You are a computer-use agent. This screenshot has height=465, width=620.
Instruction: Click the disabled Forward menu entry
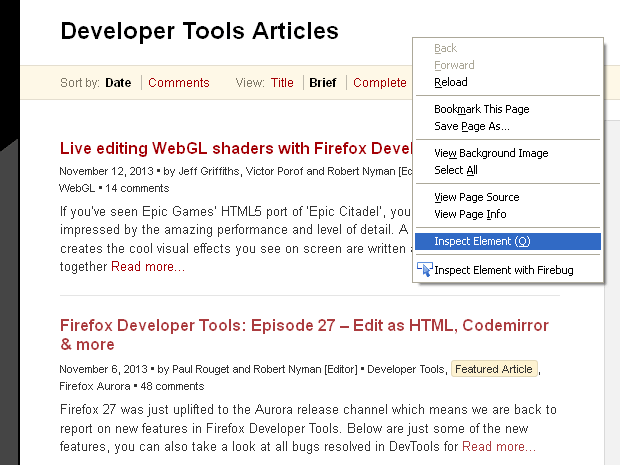point(508,65)
